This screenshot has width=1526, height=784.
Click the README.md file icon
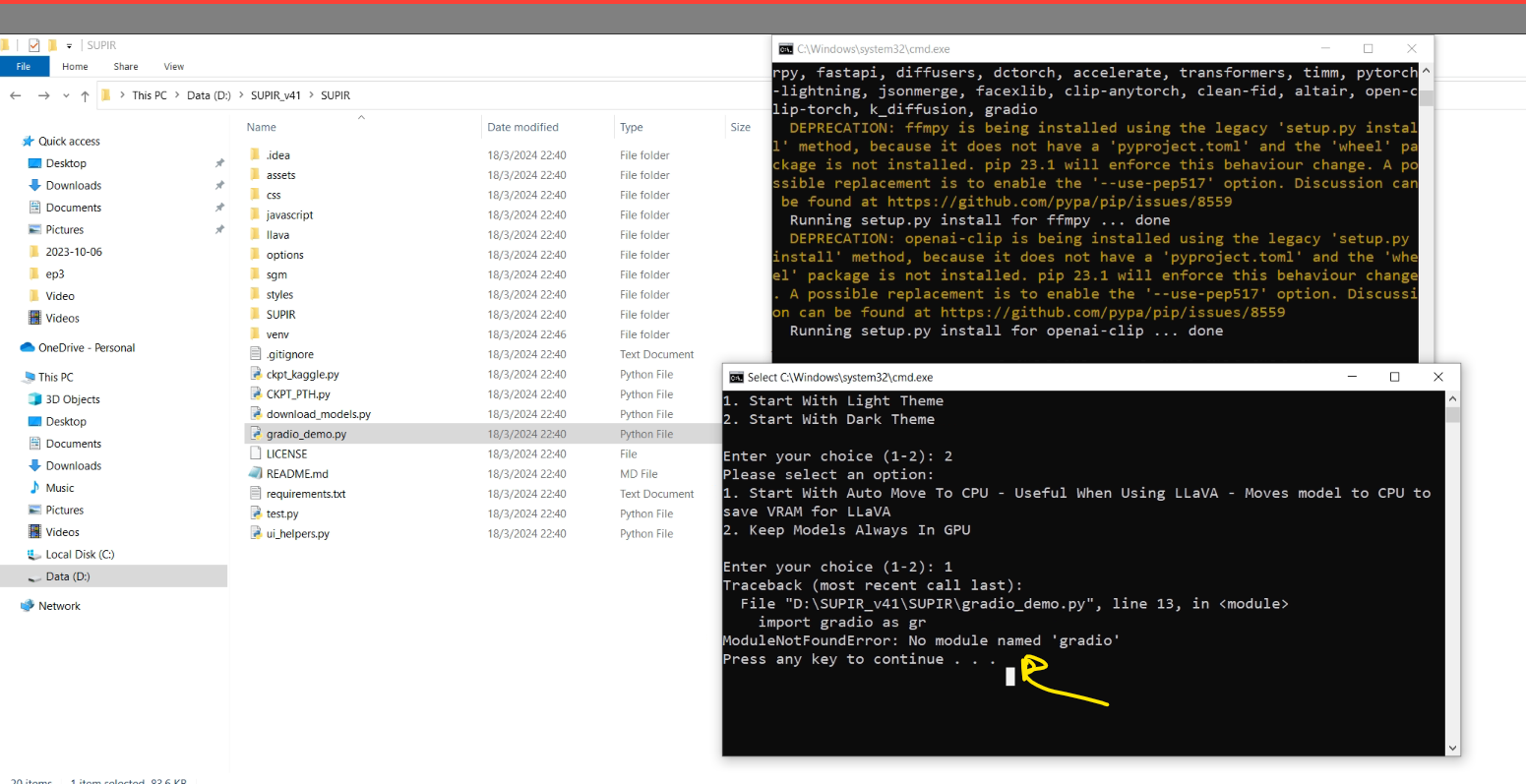(x=256, y=474)
